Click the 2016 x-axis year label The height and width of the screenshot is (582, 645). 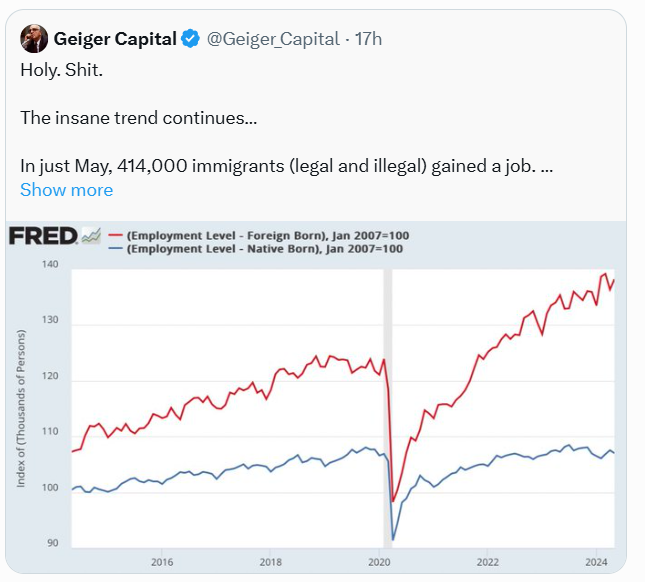162,561
